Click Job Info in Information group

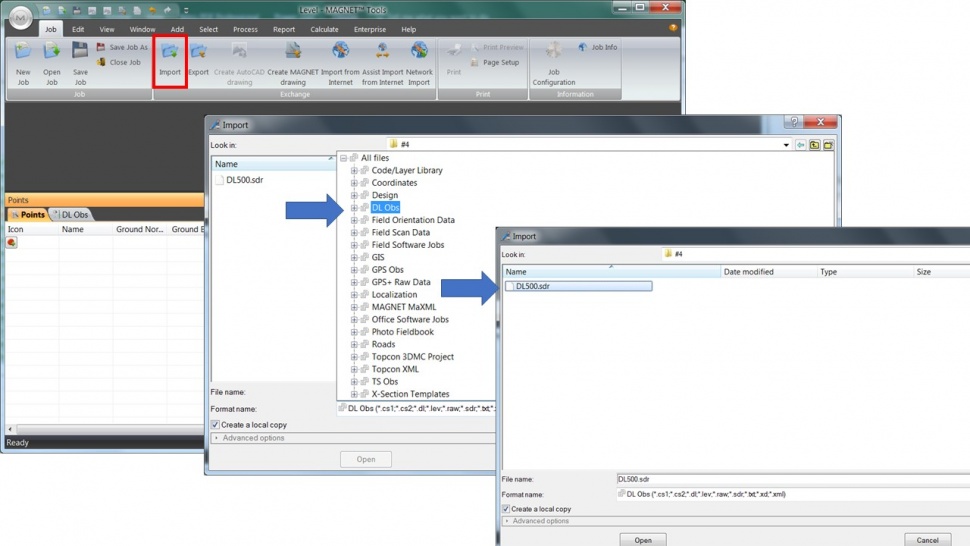click(598, 47)
